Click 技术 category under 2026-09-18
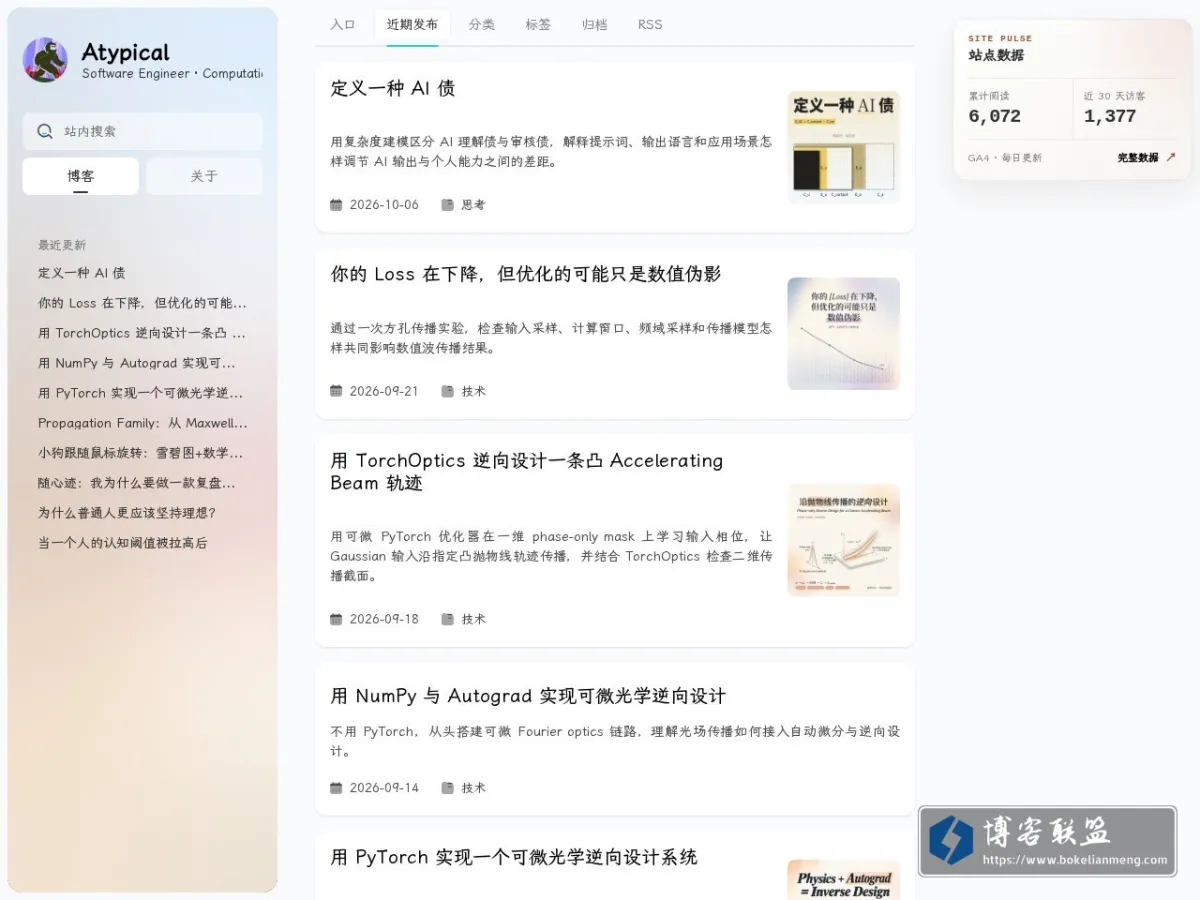 [473, 619]
